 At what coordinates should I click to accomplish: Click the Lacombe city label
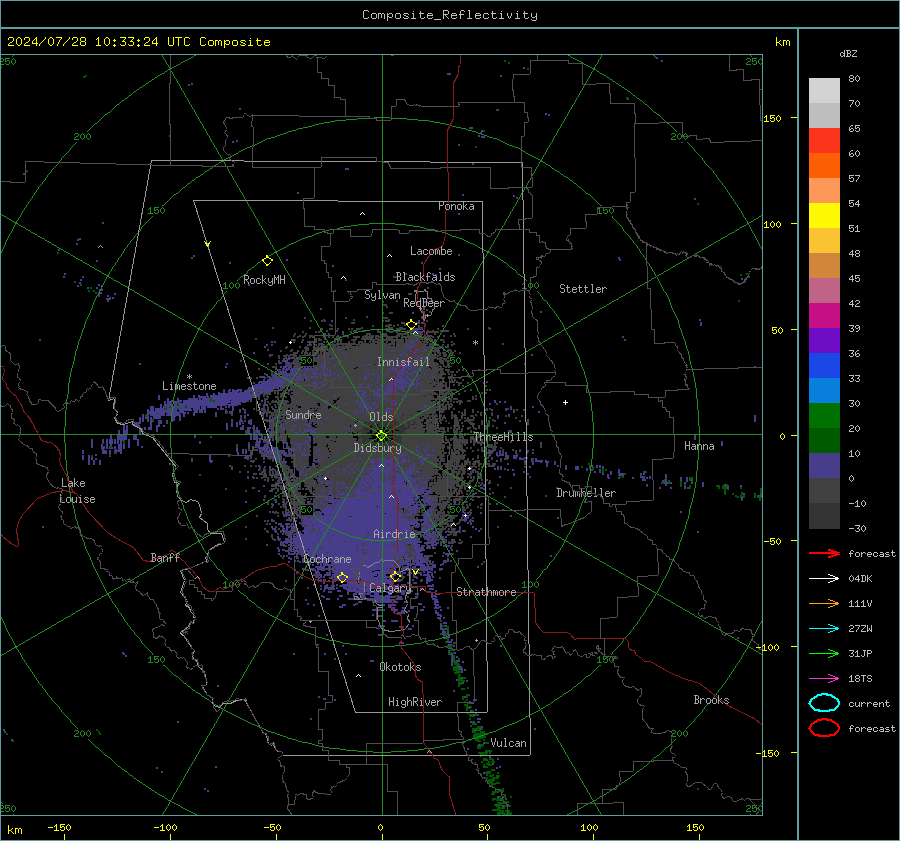431,251
